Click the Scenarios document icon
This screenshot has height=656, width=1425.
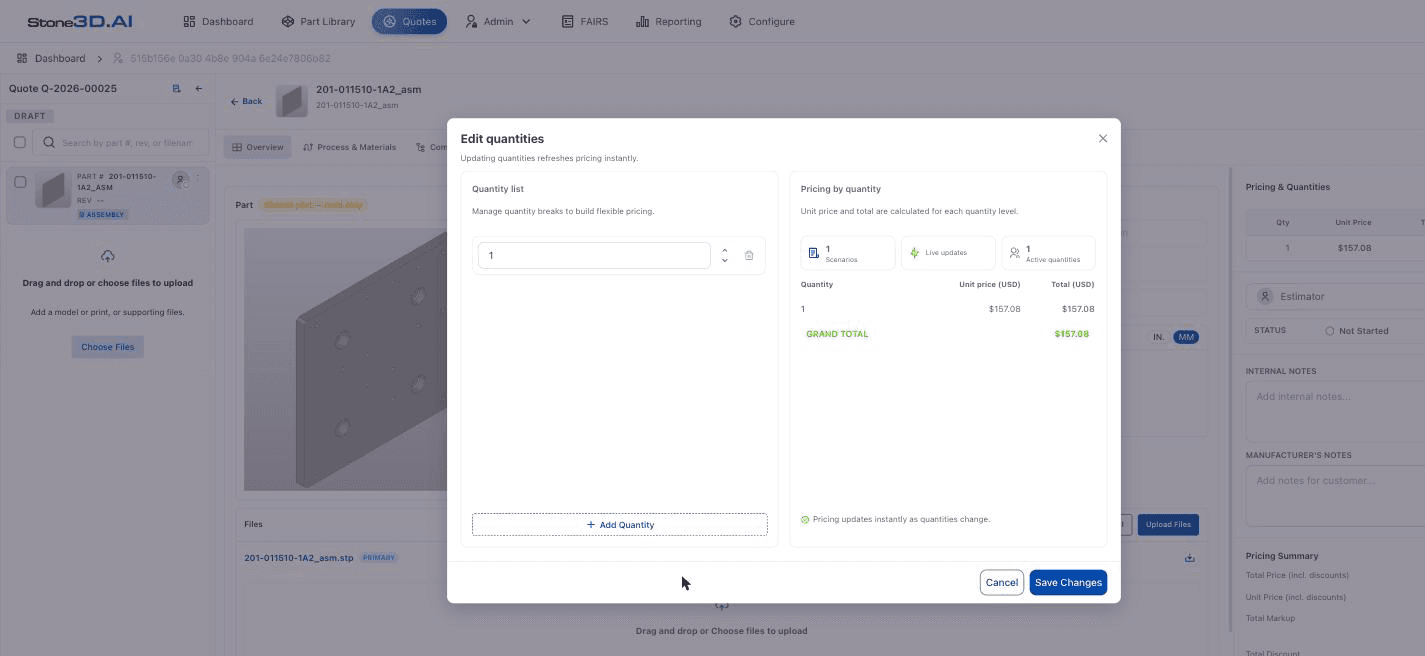814,253
